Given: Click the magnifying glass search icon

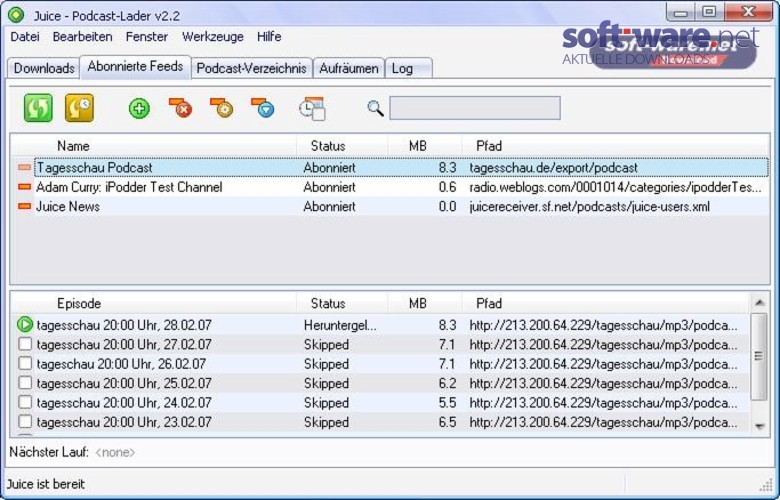Looking at the screenshot, I should point(375,108).
